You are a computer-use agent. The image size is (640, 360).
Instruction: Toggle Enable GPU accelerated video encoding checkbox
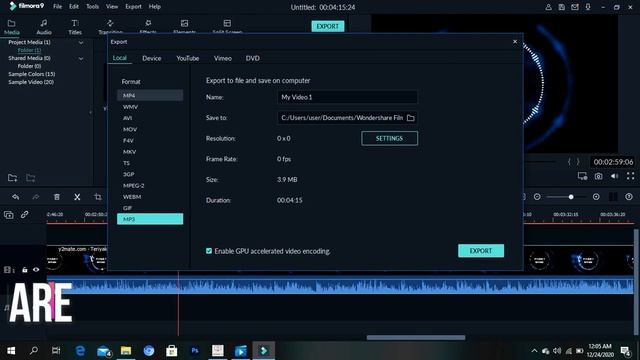click(x=209, y=251)
